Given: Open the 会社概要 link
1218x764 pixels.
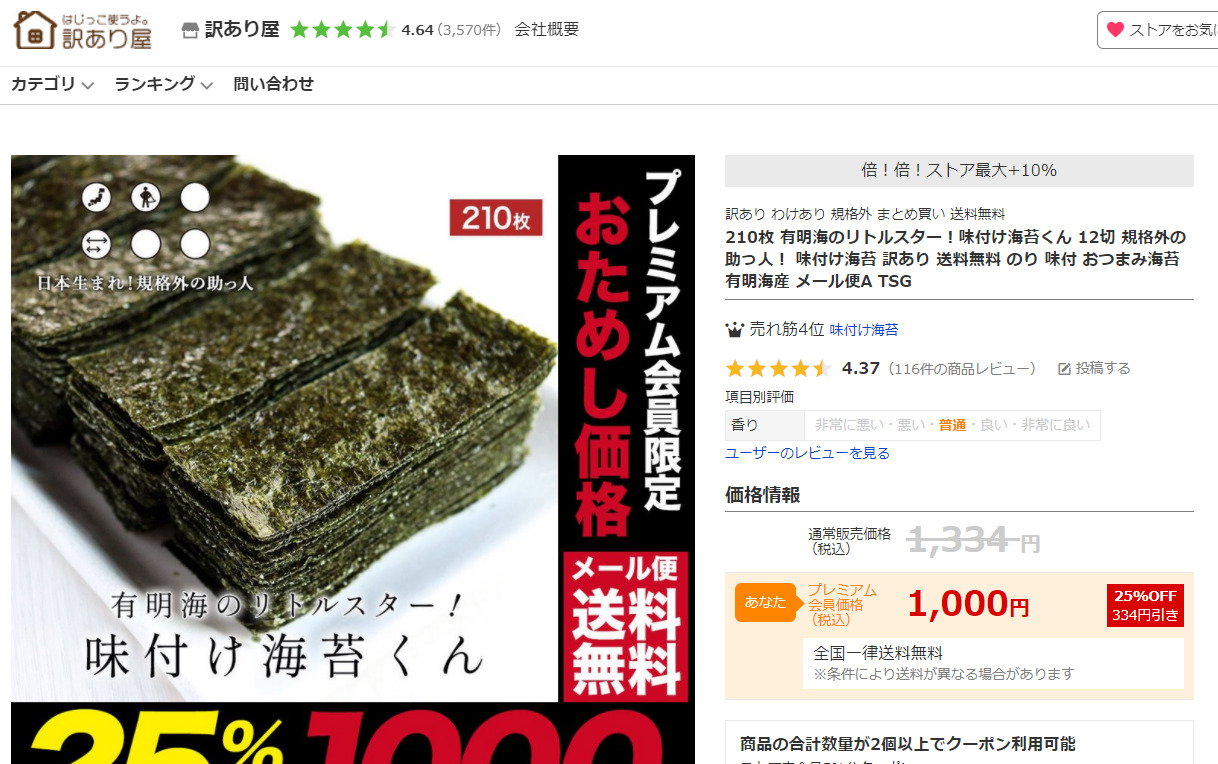Looking at the screenshot, I should point(547,30).
